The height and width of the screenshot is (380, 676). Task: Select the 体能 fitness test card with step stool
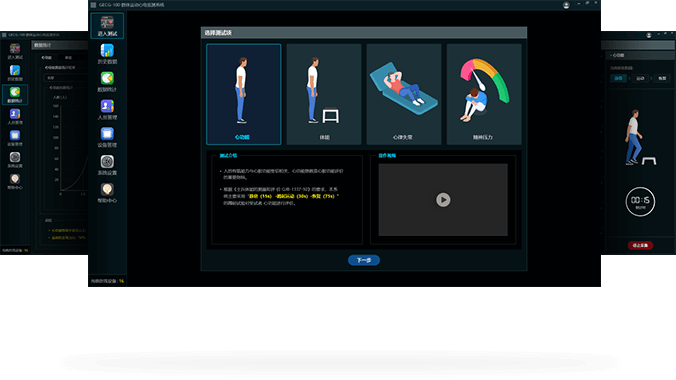point(324,94)
